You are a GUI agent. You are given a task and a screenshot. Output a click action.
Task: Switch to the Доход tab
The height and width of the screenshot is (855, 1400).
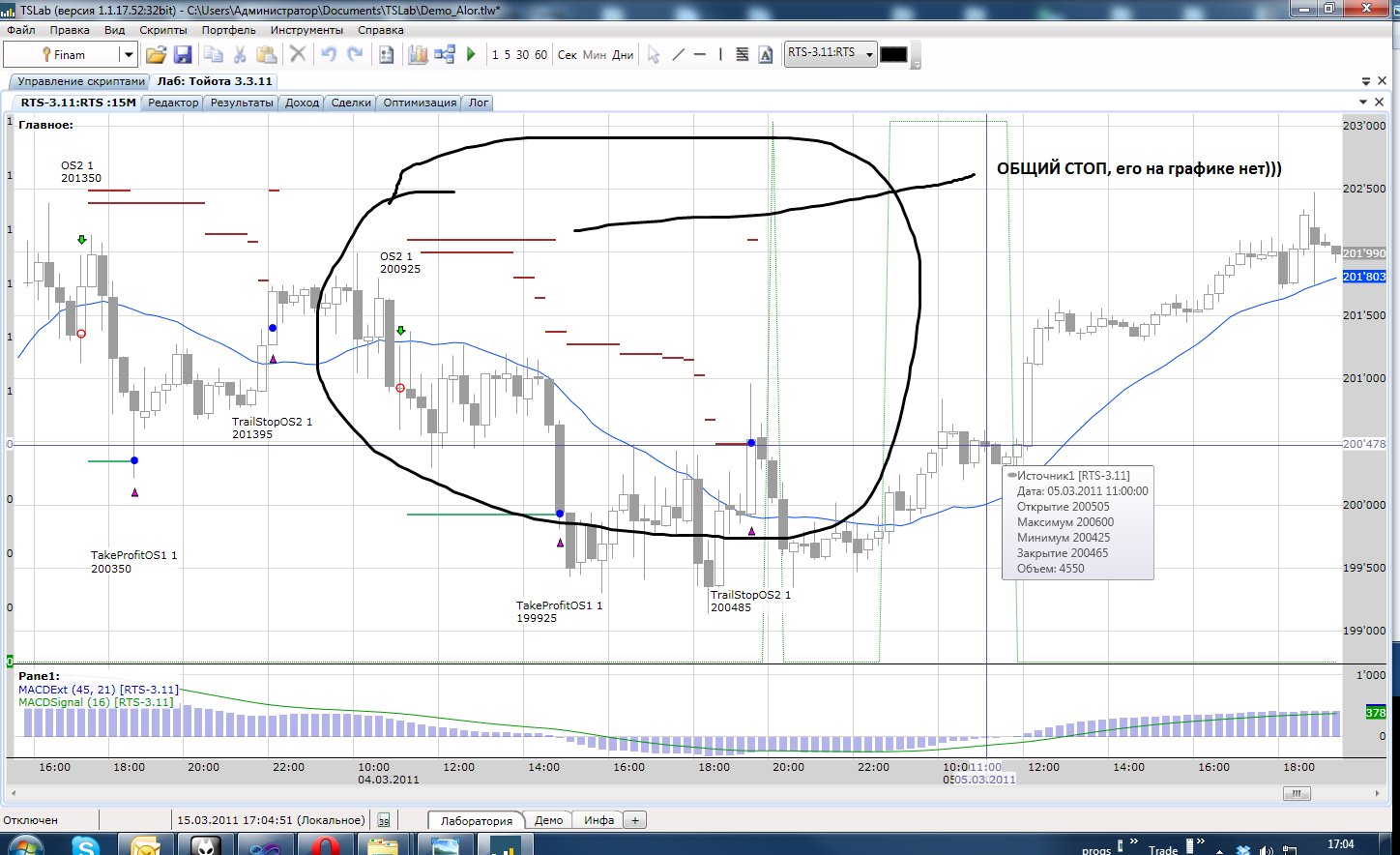point(302,103)
